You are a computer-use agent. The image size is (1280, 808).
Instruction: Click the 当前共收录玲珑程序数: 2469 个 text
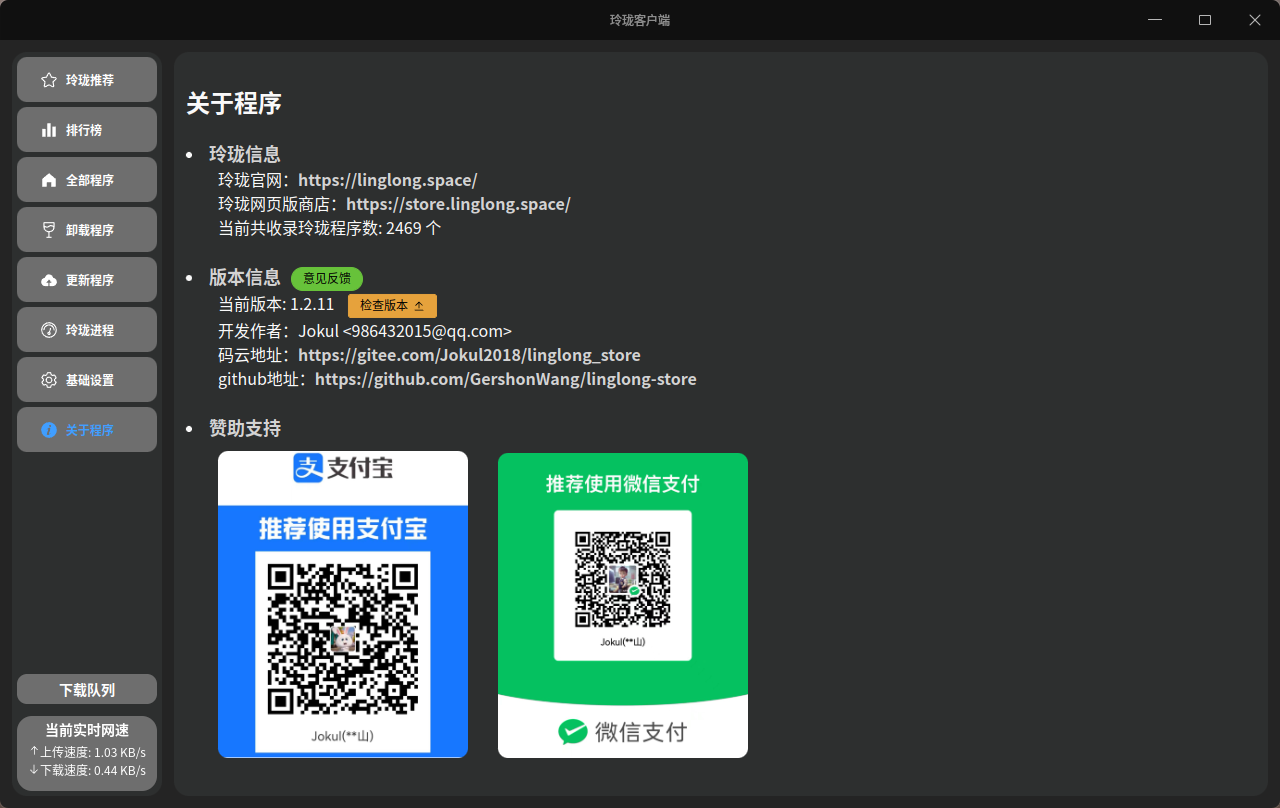pos(330,228)
